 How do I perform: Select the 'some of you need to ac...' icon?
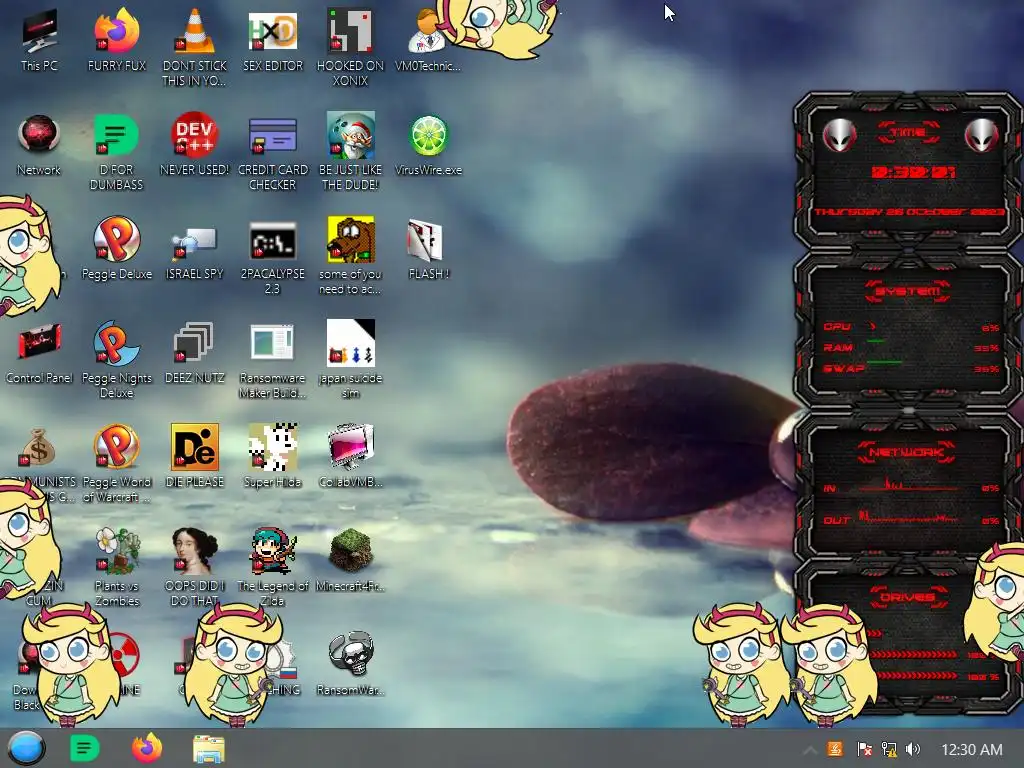(x=351, y=255)
